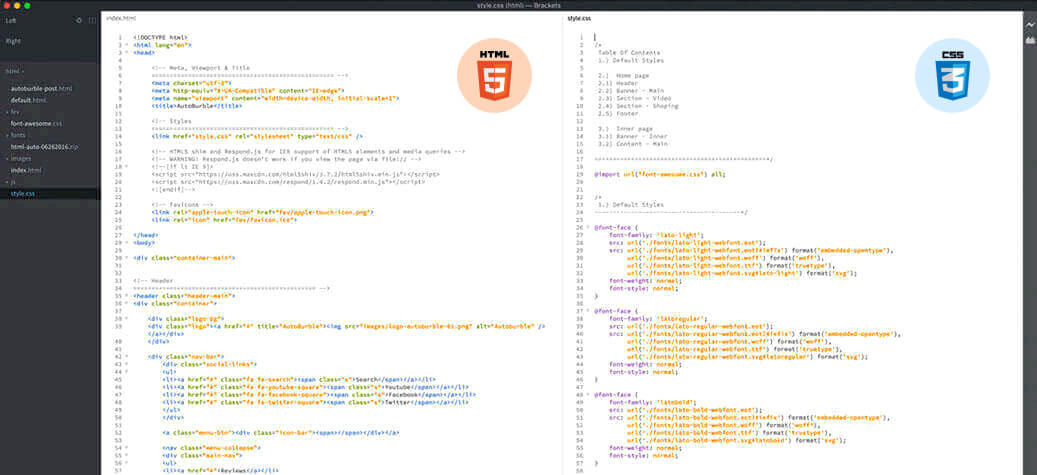Open the Live Preview lightning icon
This screenshot has height=475, width=1037.
coord(1030,24)
